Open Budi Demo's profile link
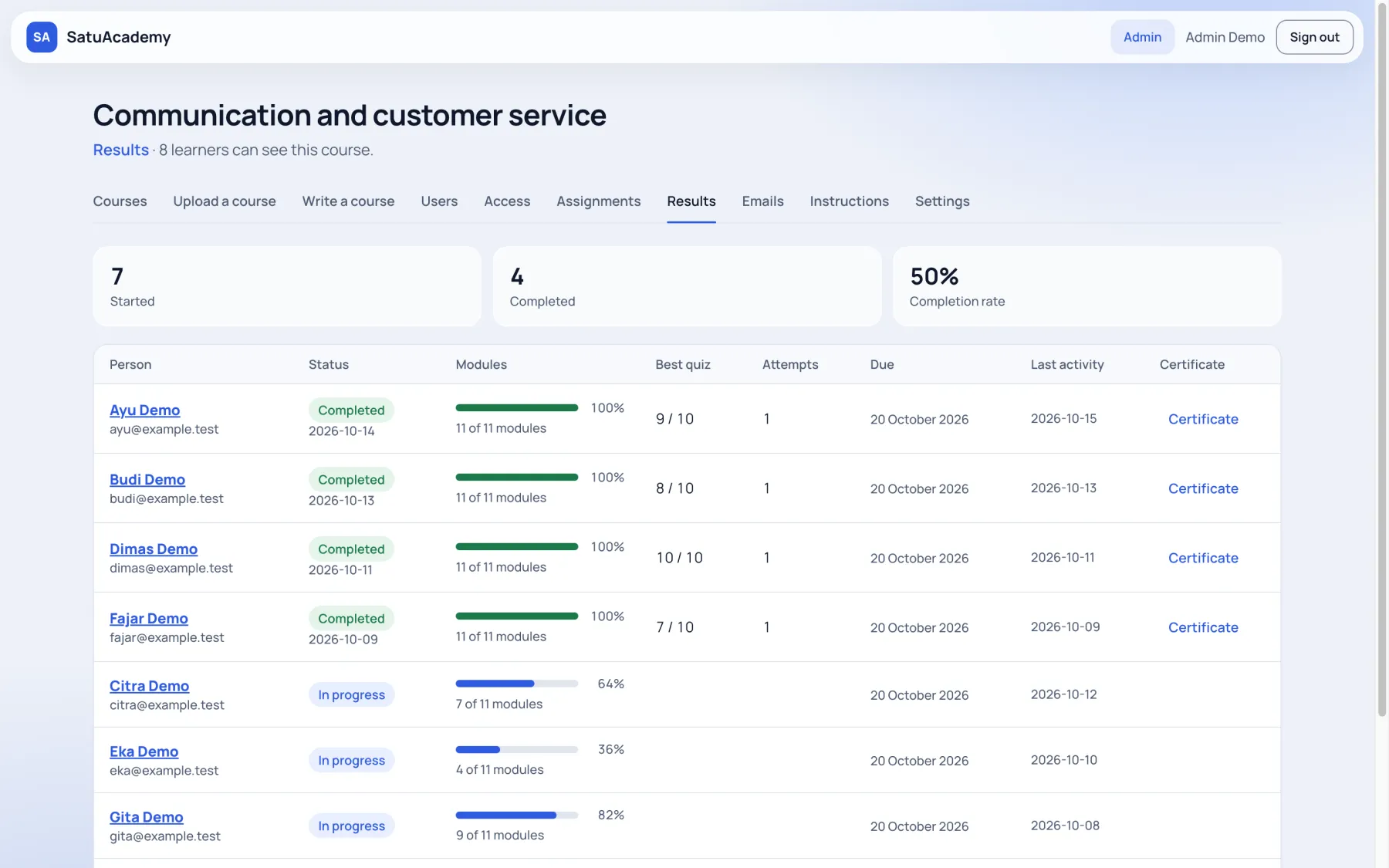Viewport: 1389px width, 868px height. tap(147, 480)
